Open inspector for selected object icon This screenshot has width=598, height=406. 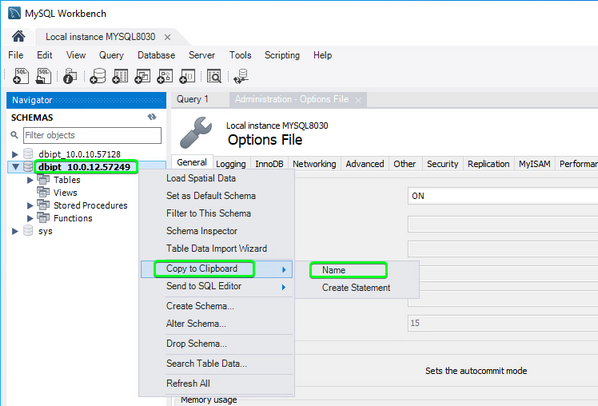click(70, 76)
